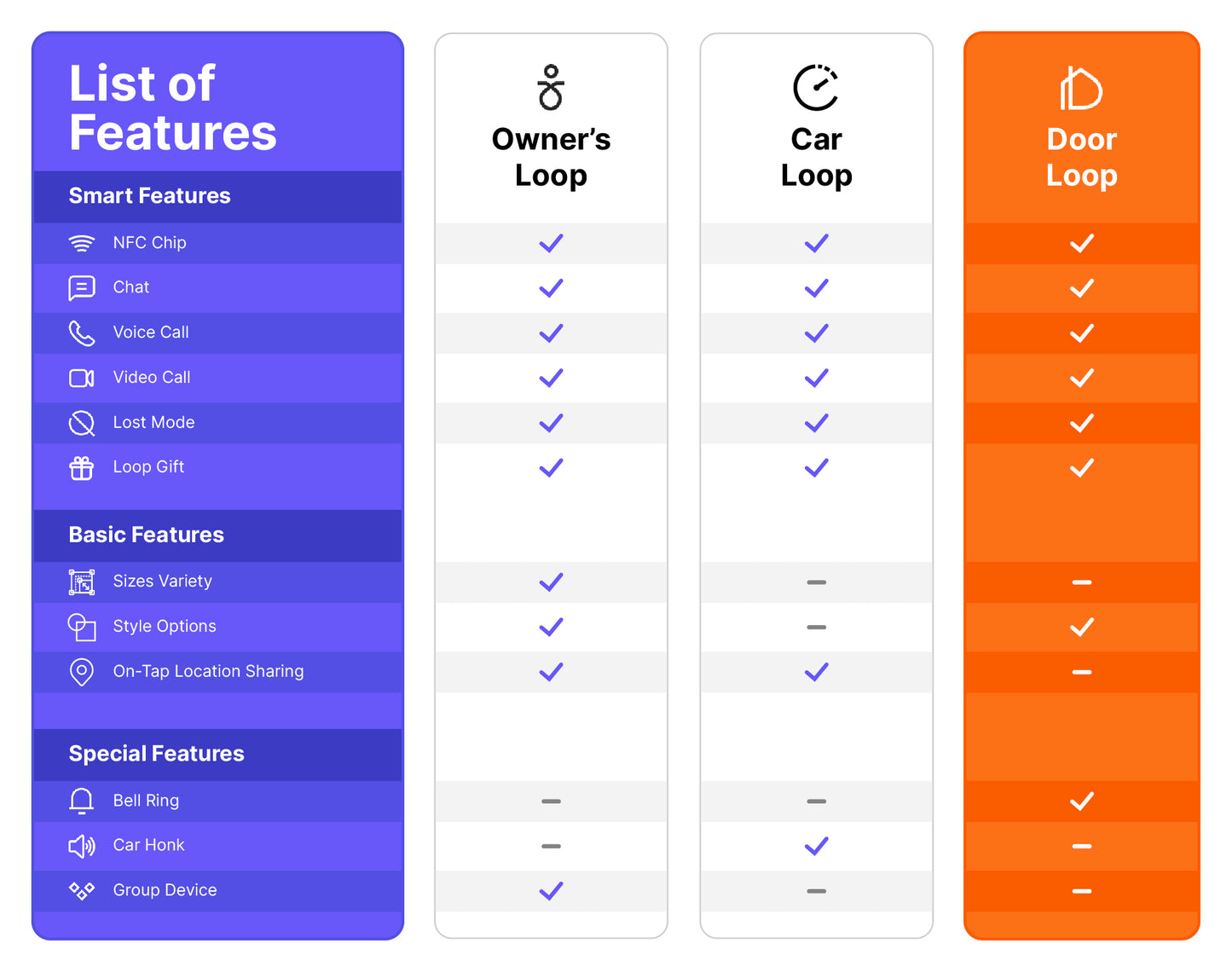Select the Special Features section header
The height and width of the screenshot is (972, 1232).
[157, 754]
